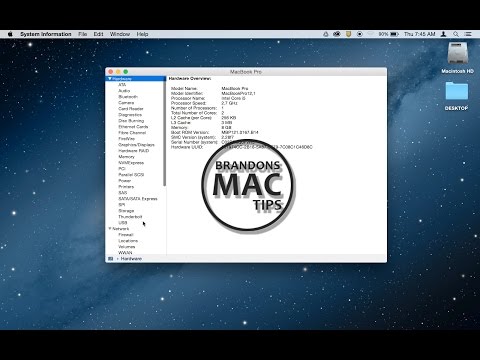Screen dimensions: 480x360
Task: Select SAS in the sidebar
Action: point(122,193)
